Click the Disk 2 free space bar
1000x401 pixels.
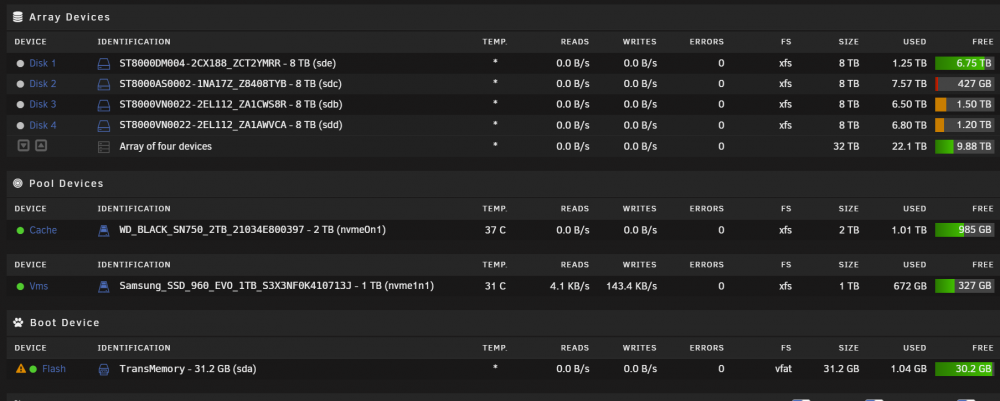pos(964,84)
